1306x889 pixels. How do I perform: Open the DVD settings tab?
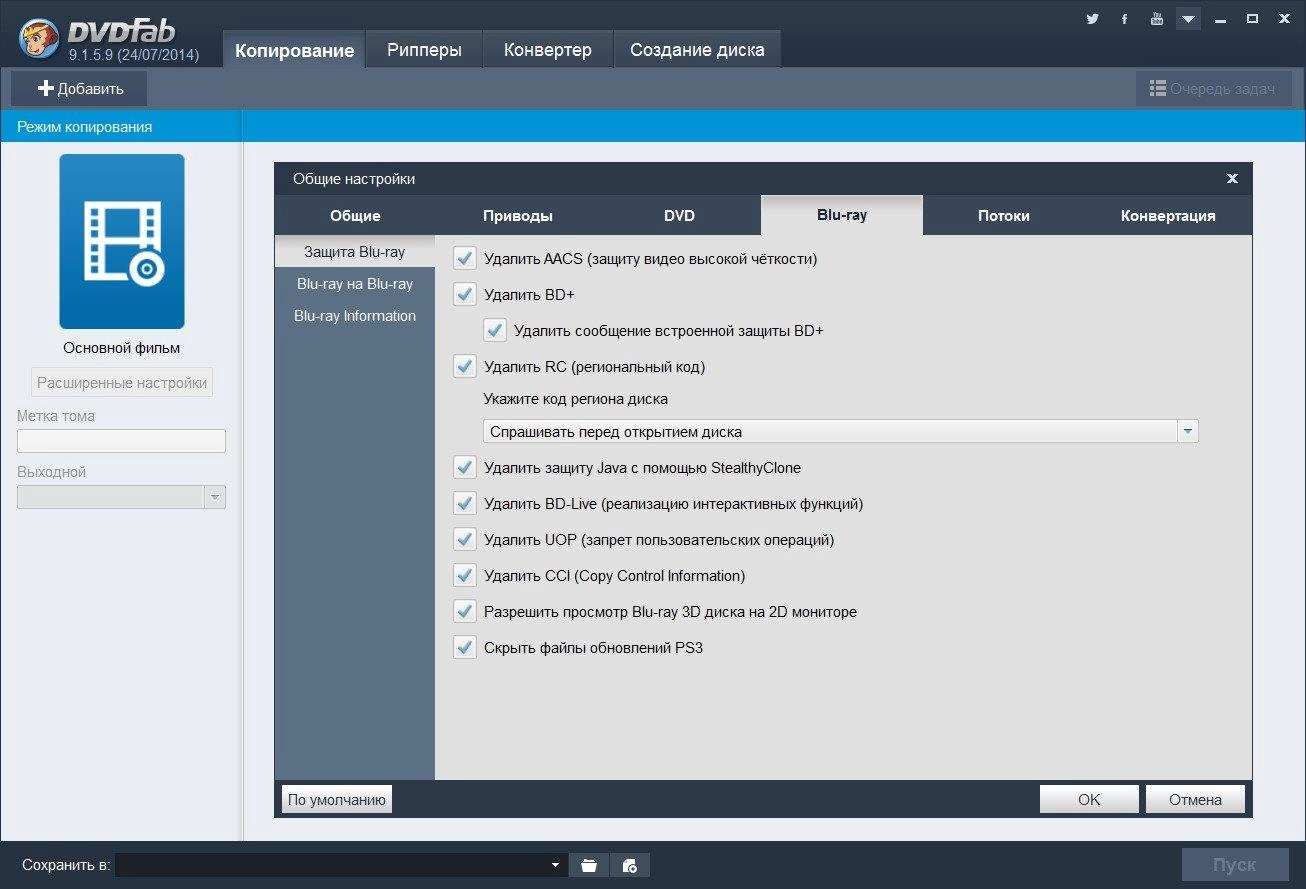tap(679, 215)
